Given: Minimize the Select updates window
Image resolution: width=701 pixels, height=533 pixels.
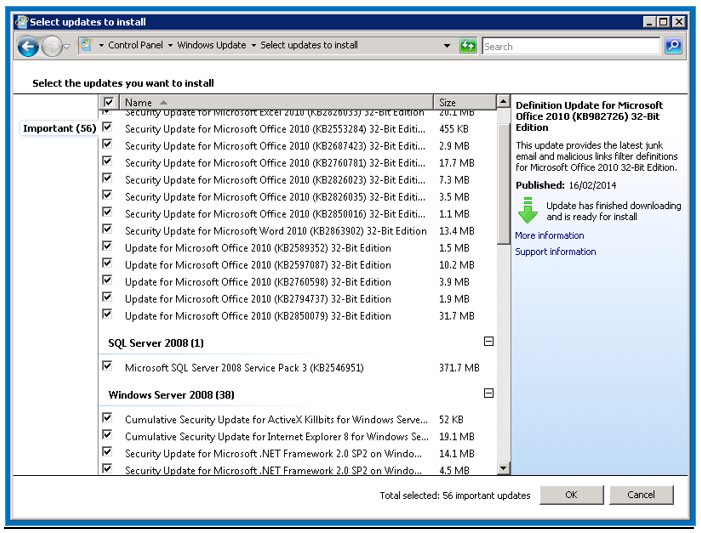Looking at the screenshot, I should [x=650, y=21].
